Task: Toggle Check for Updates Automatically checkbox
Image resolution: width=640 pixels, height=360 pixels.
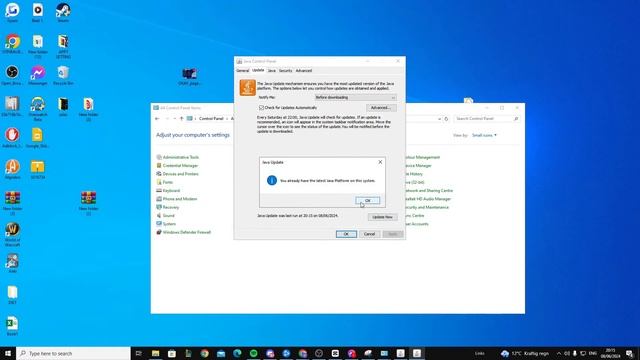Action: tap(261, 108)
